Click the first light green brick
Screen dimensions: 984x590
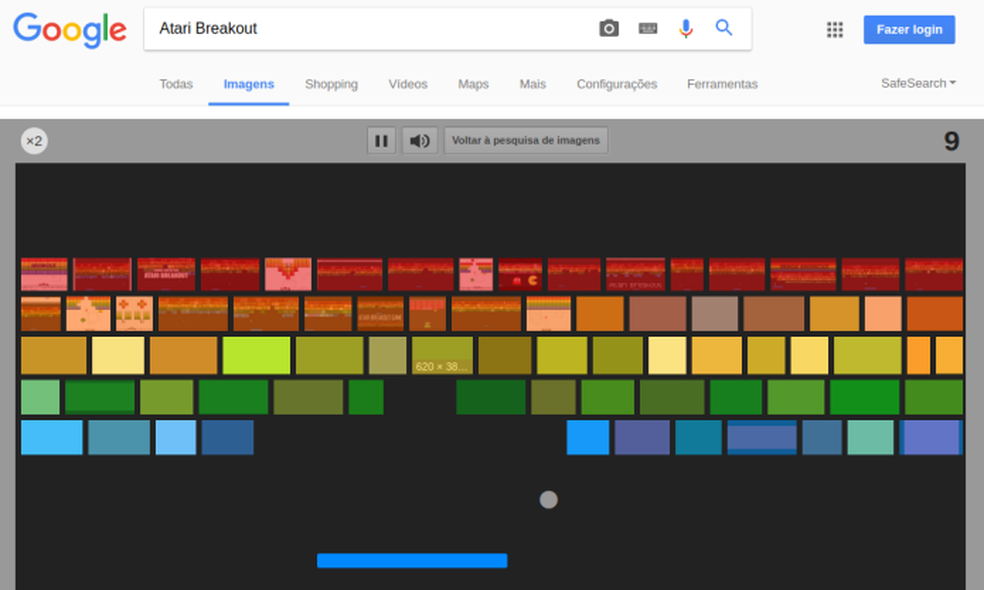pos(40,397)
